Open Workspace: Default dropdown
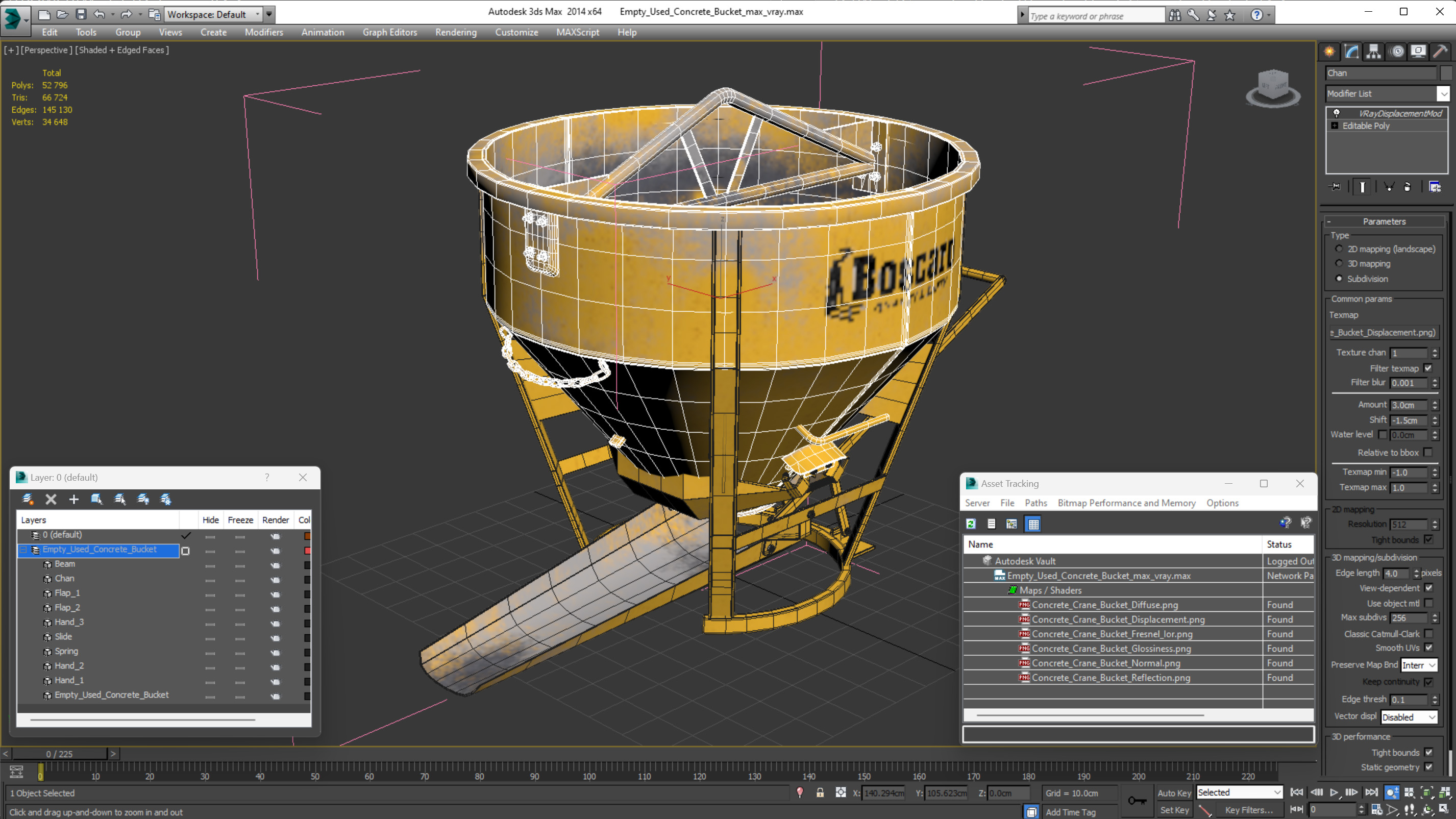The width and height of the screenshot is (1456, 819). 214,14
